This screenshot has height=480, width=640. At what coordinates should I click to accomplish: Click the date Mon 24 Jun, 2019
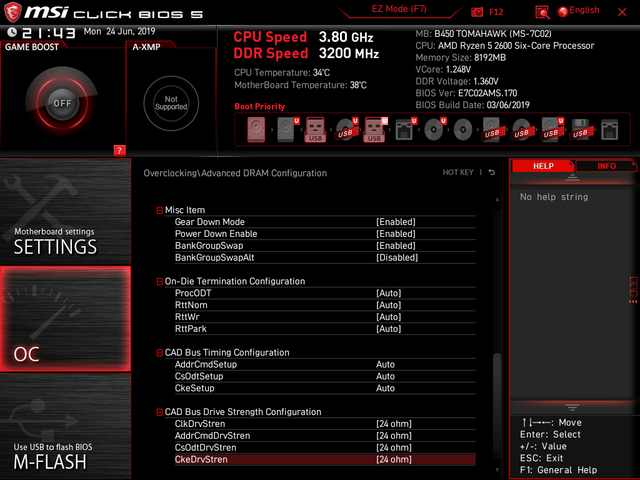[119, 31]
